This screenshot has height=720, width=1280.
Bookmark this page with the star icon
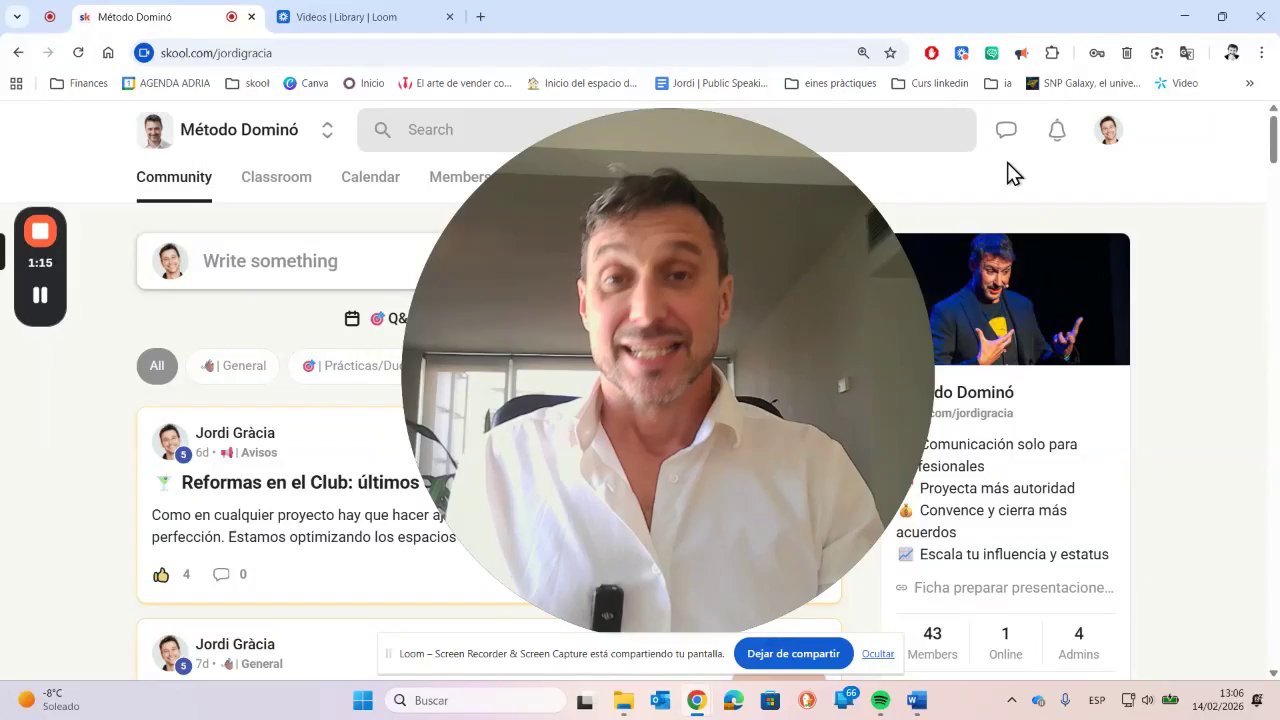890,53
